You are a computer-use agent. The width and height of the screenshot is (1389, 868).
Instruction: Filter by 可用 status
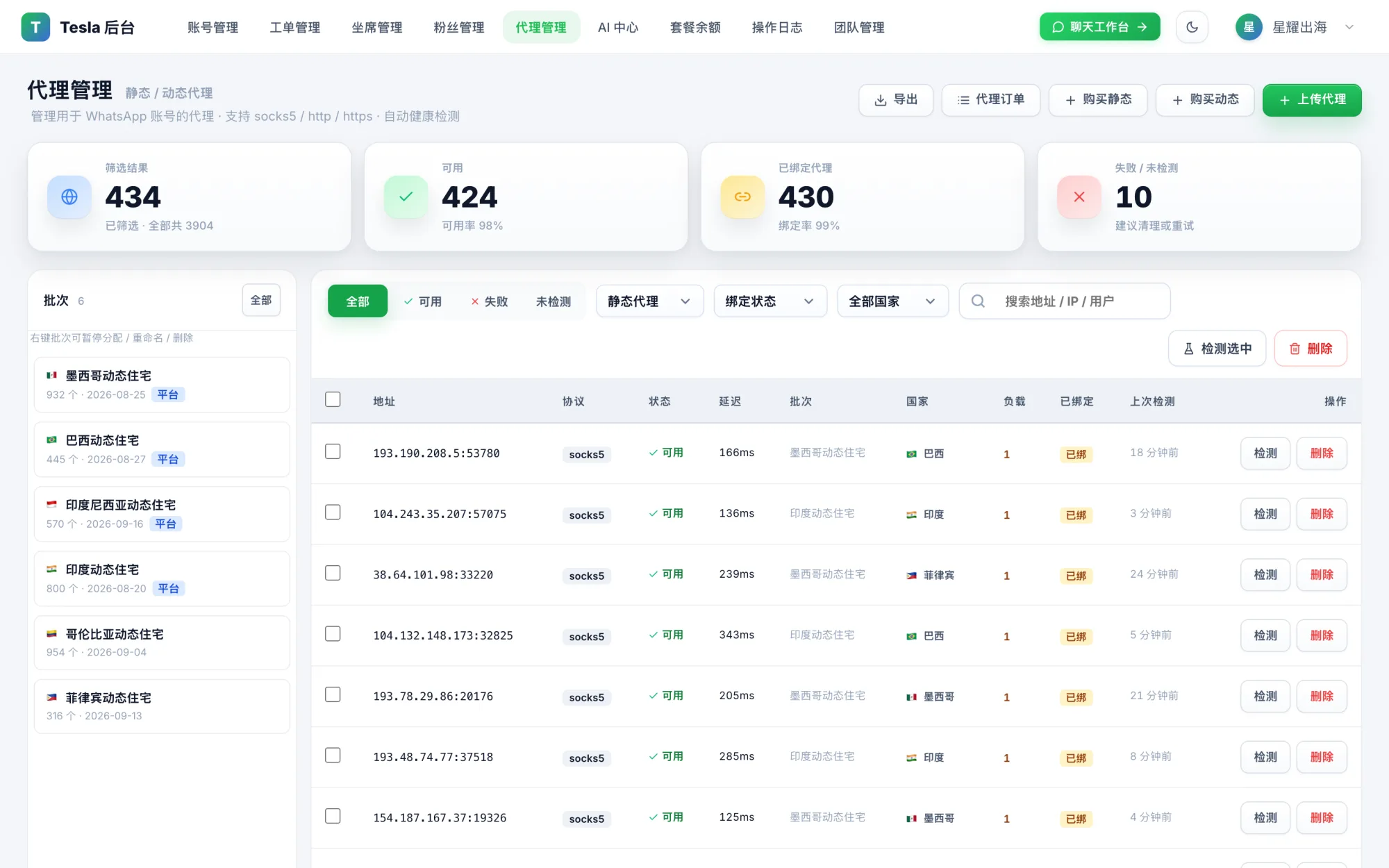tap(423, 301)
